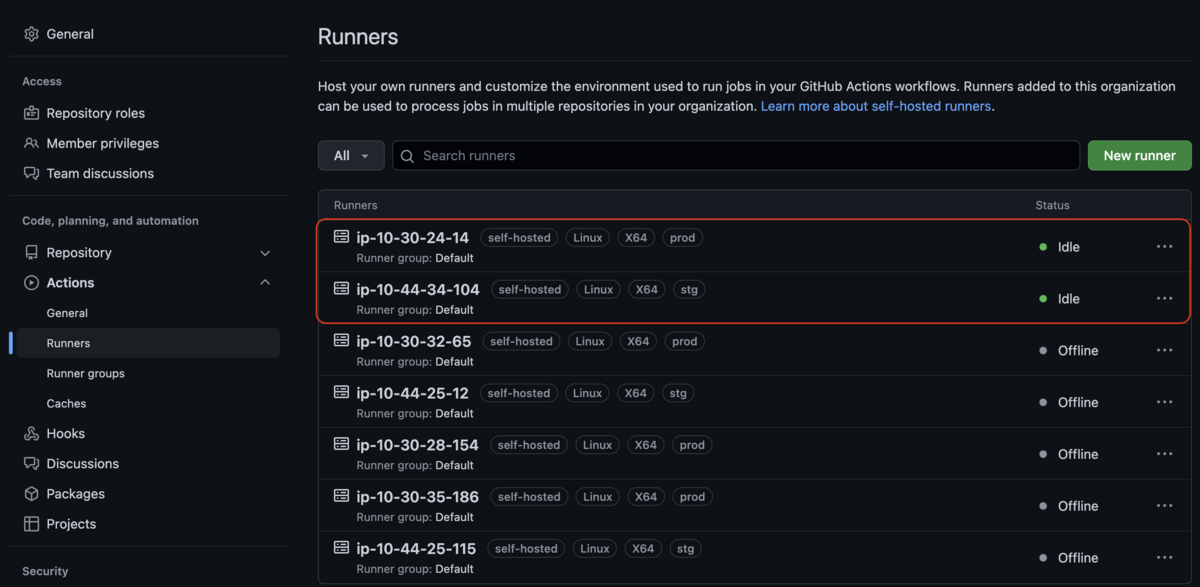The width and height of the screenshot is (1200, 587).
Task: Click self-hosted label on ip-10-30-32-65
Action: pos(522,341)
